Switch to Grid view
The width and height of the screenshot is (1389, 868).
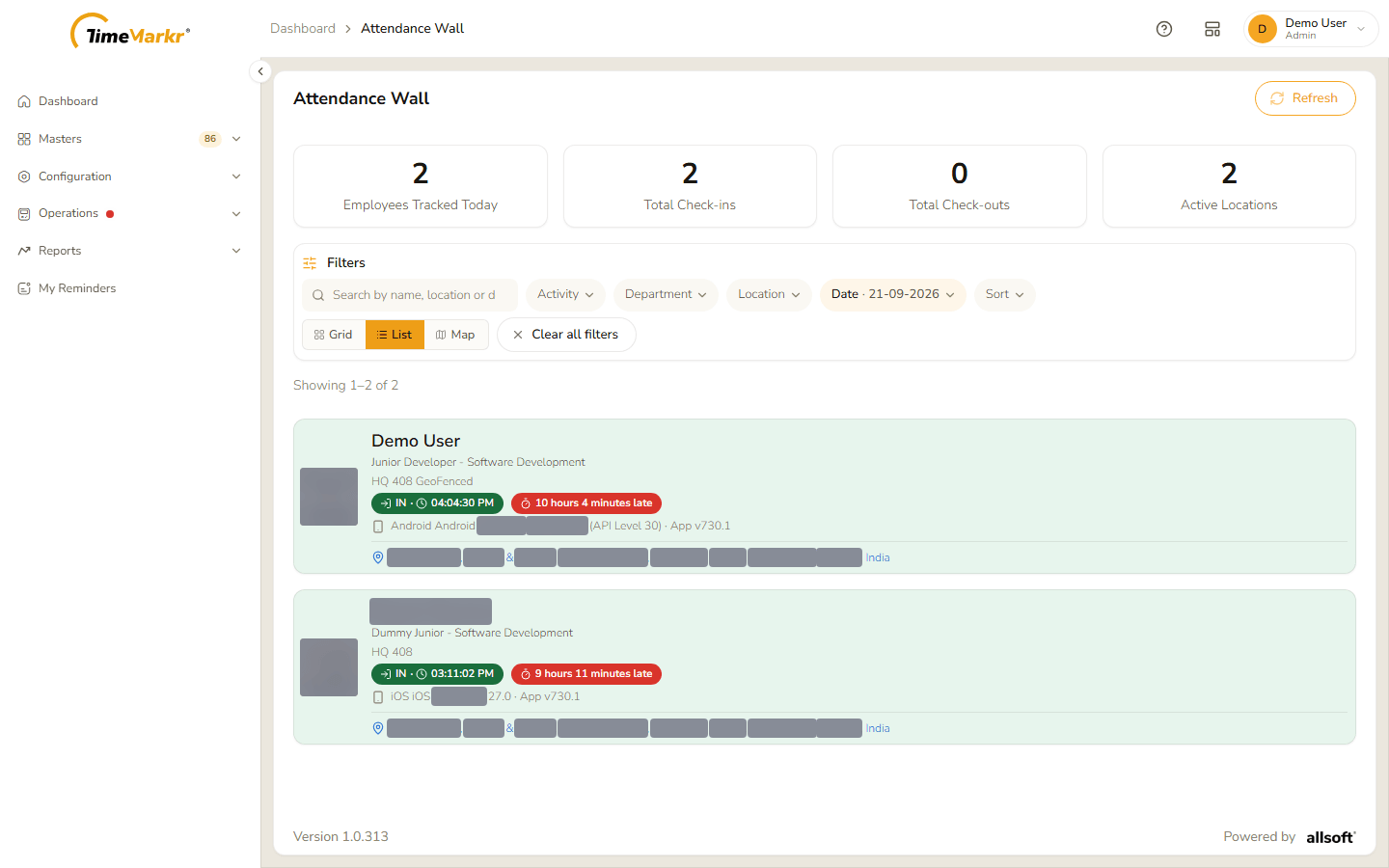tap(334, 335)
